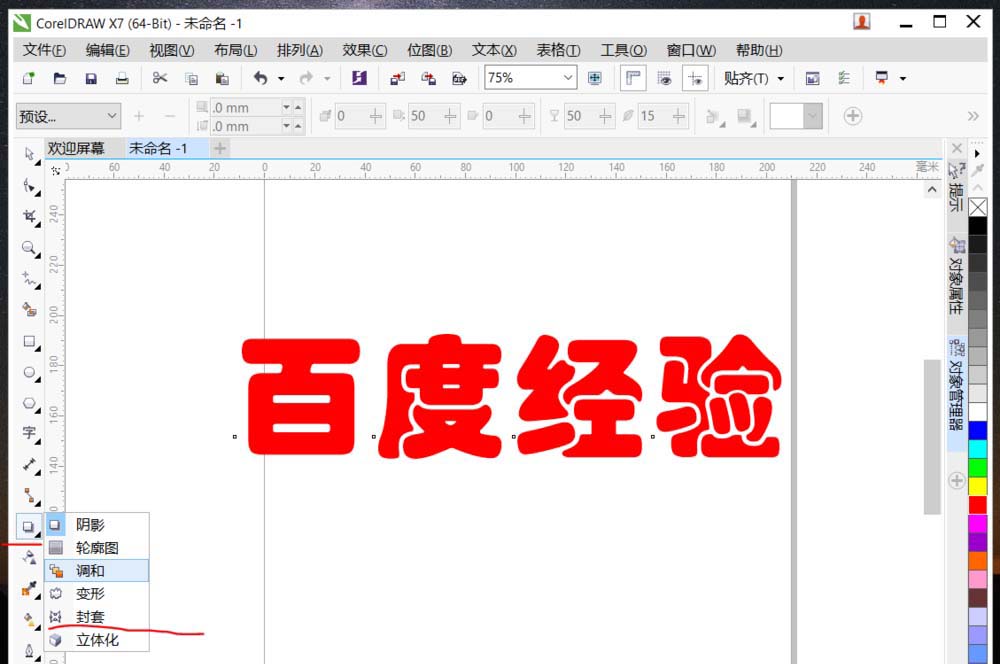Expand the application launcher dropdown arrow

(x=903, y=78)
